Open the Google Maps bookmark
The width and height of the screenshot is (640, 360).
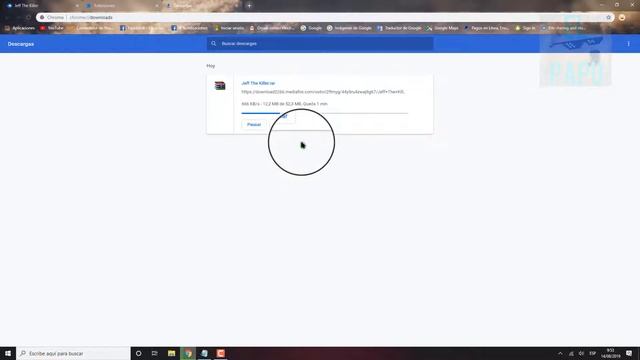click(443, 28)
